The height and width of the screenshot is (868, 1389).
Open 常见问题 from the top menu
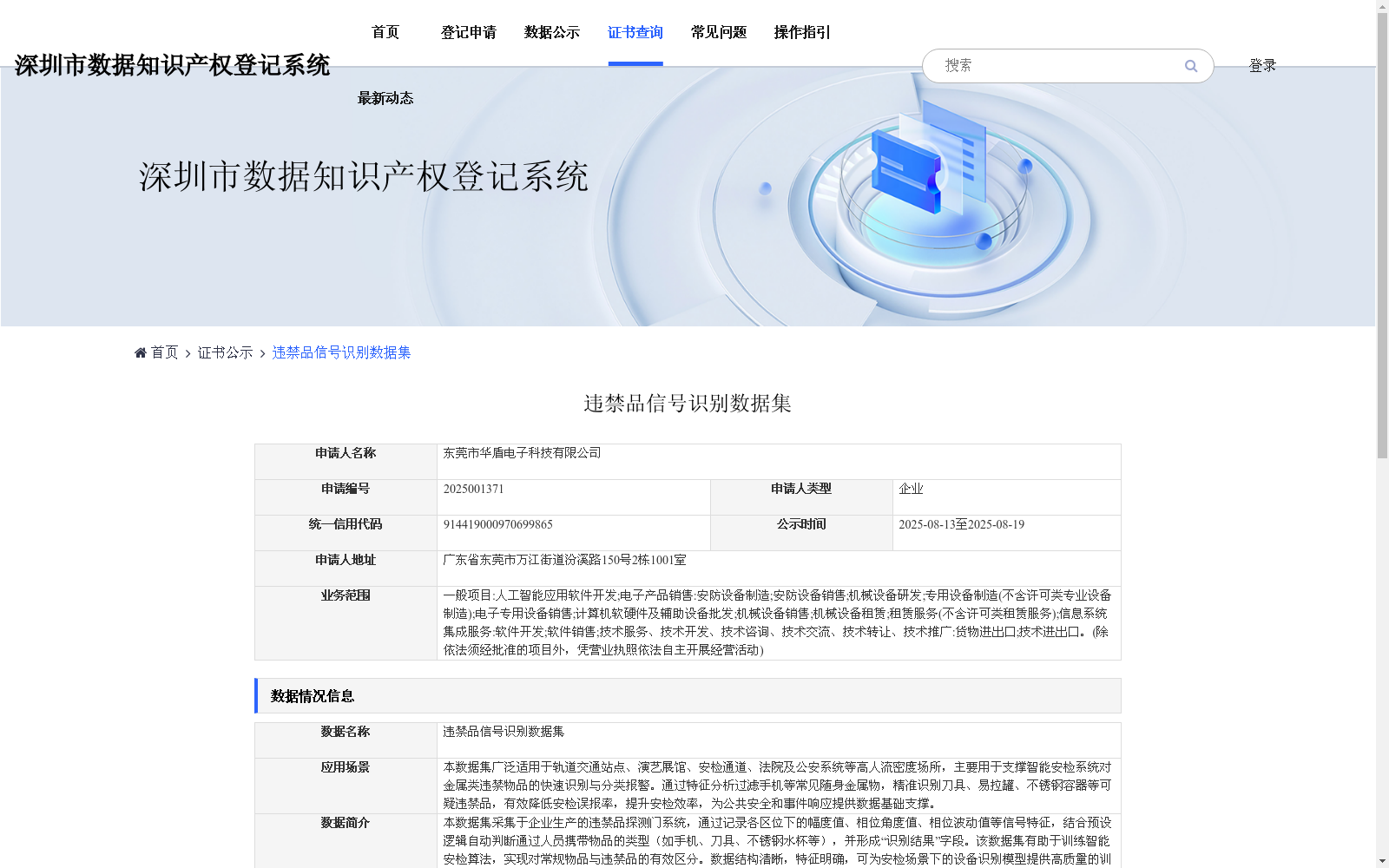point(719,32)
